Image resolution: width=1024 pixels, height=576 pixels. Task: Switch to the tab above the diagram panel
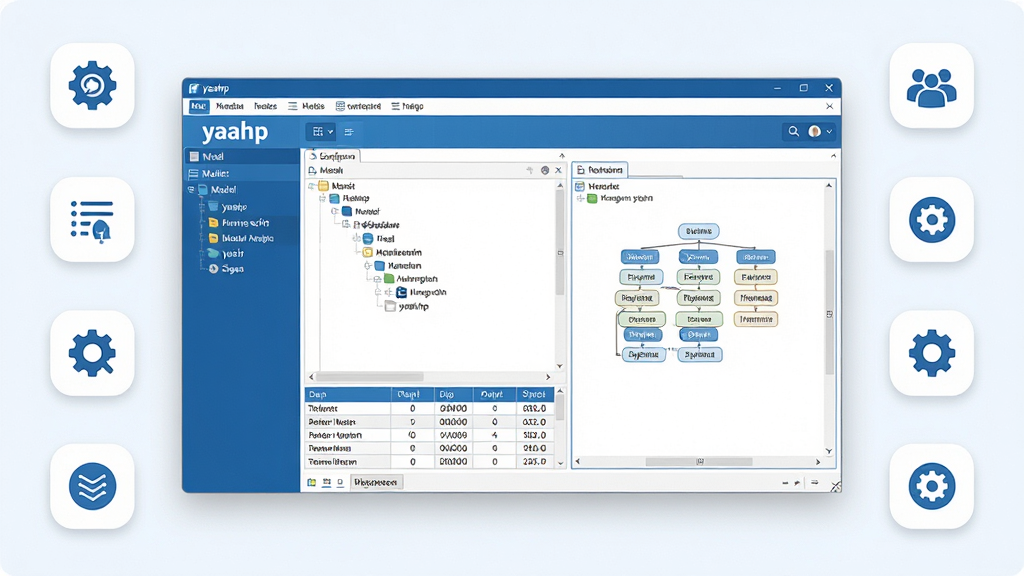[x=600, y=170]
